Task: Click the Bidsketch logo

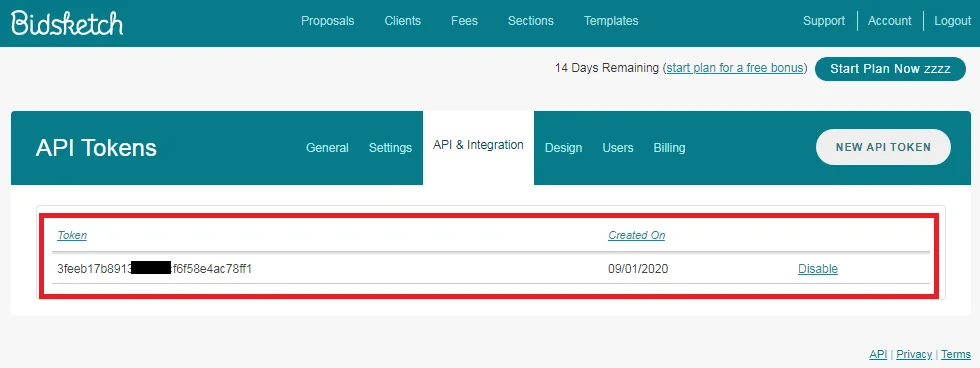Action: tap(67, 22)
